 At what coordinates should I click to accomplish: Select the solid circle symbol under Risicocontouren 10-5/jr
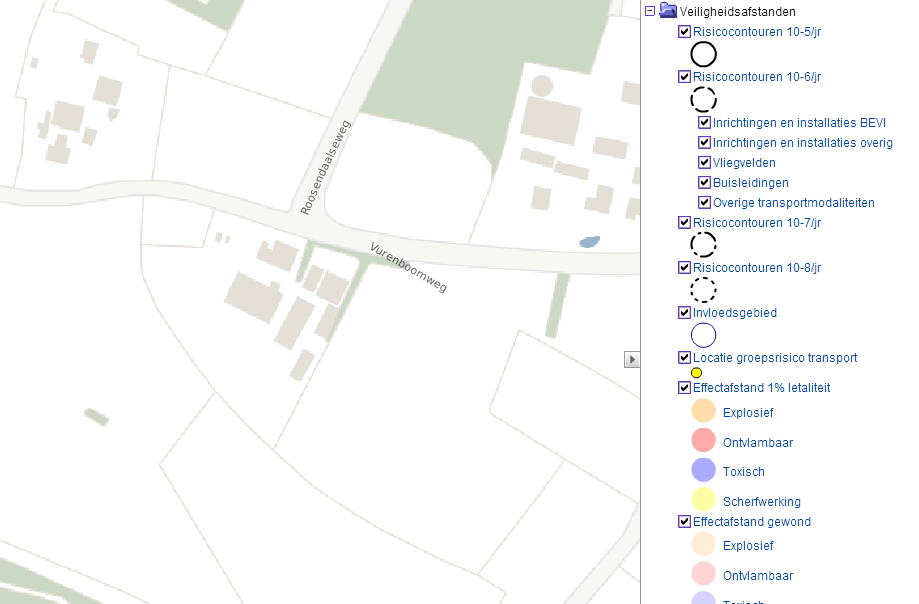(703, 54)
